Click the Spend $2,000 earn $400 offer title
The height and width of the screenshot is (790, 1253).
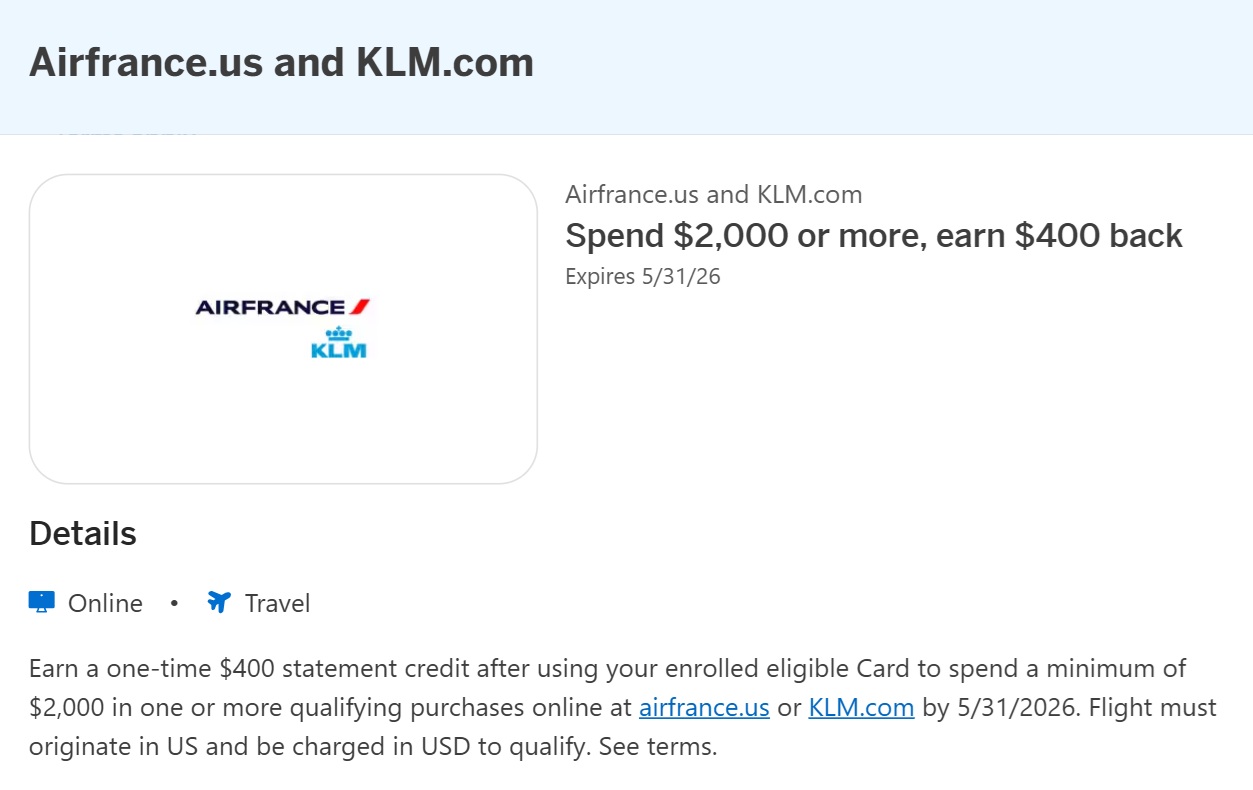point(874,235)
